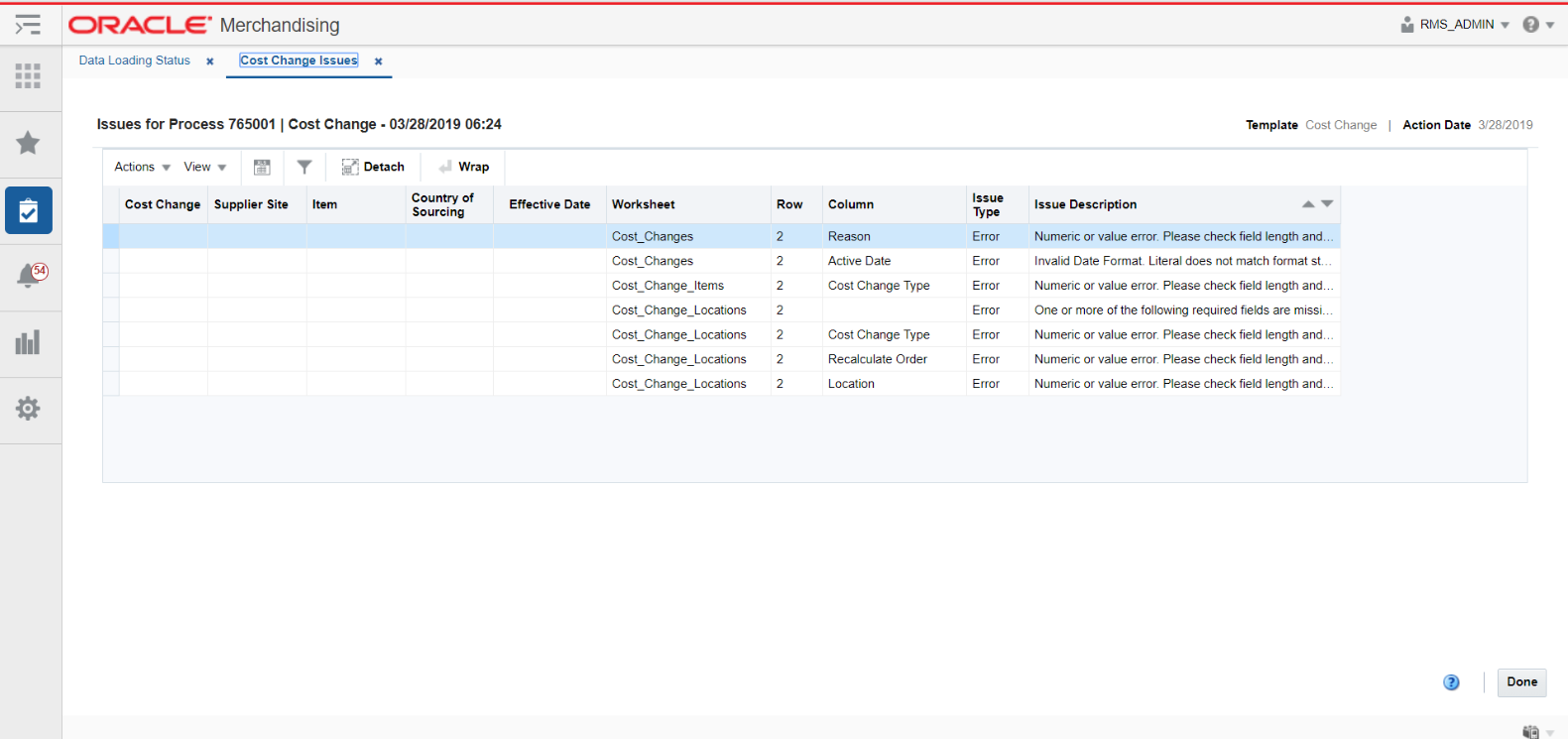Click the Supplier Site column header

point(257,205)
